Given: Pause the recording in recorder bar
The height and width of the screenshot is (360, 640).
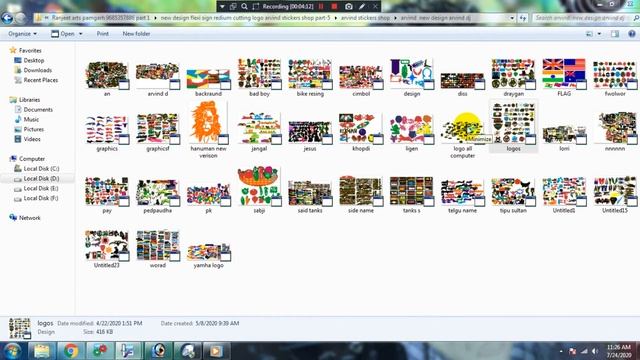Looking at the screenshot, I should click(321, 7).
